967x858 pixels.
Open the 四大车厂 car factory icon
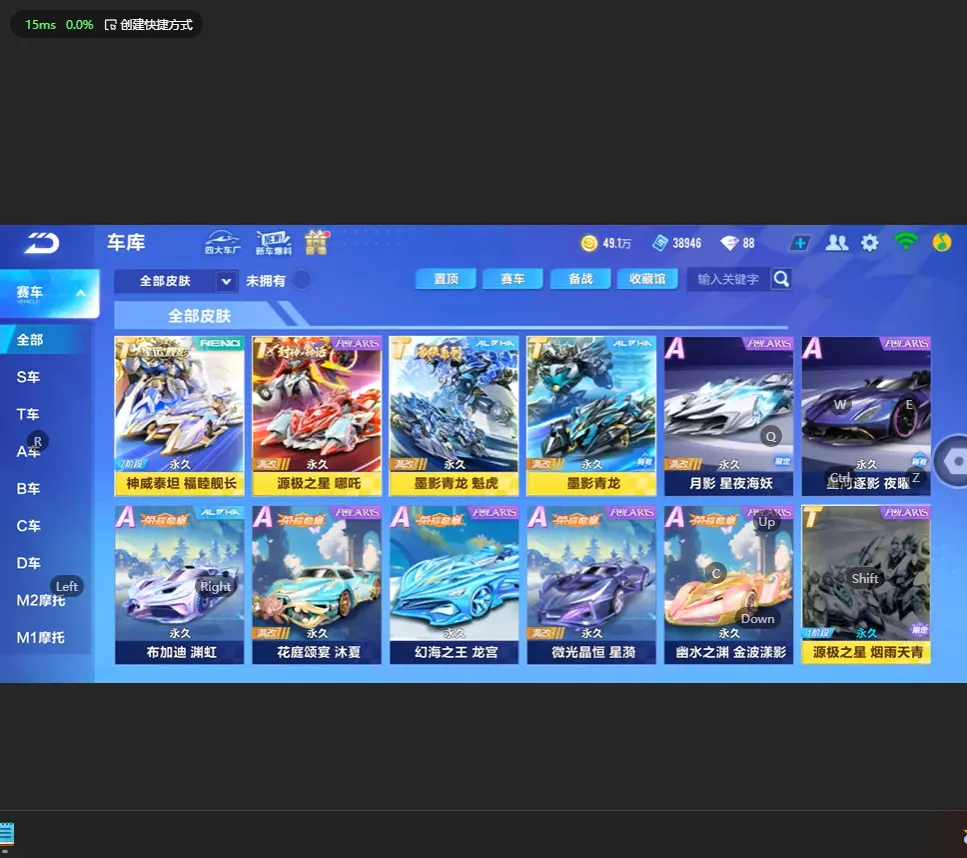click(222, 242)
